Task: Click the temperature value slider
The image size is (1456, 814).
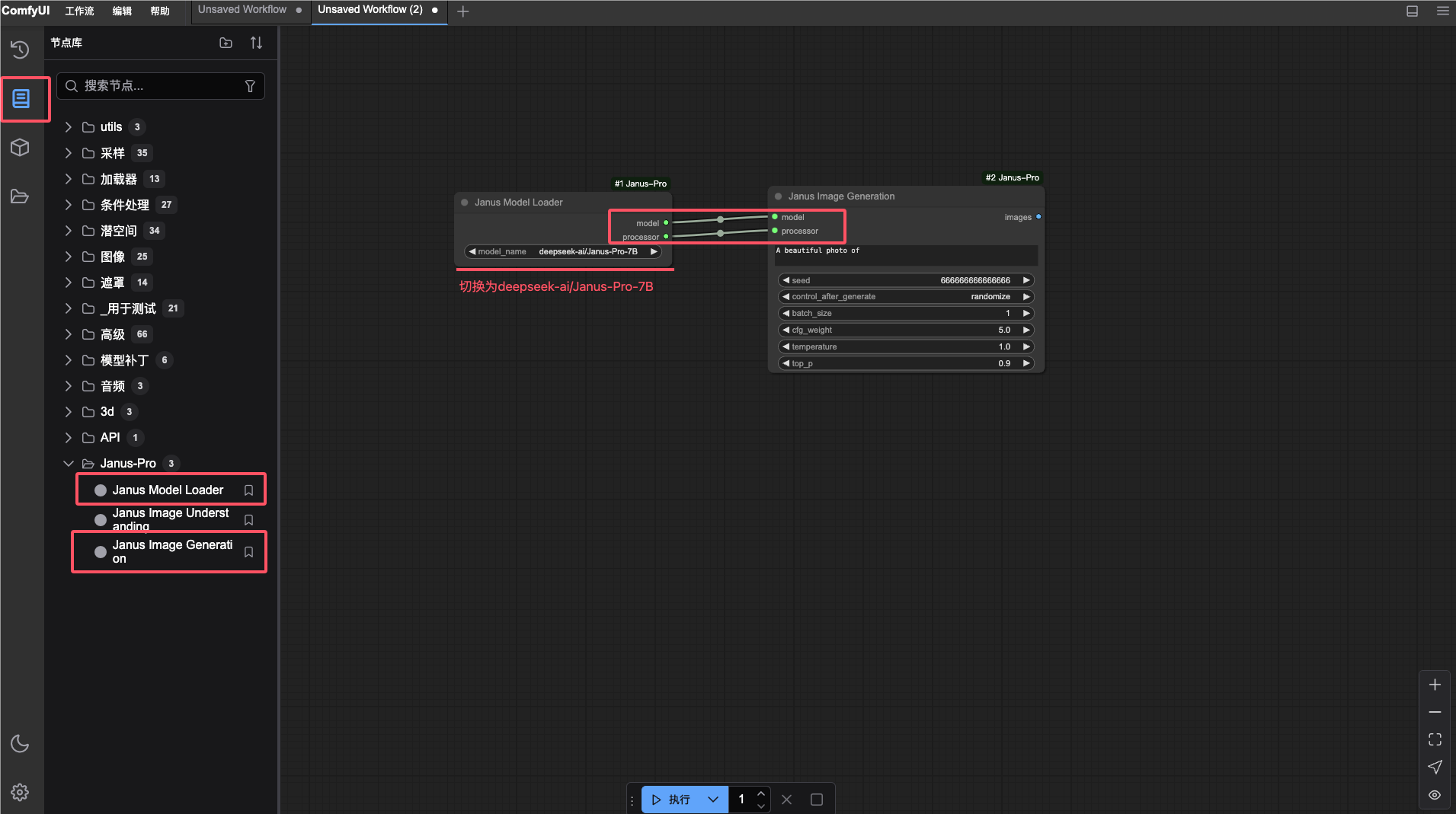Action: [906, 347]
